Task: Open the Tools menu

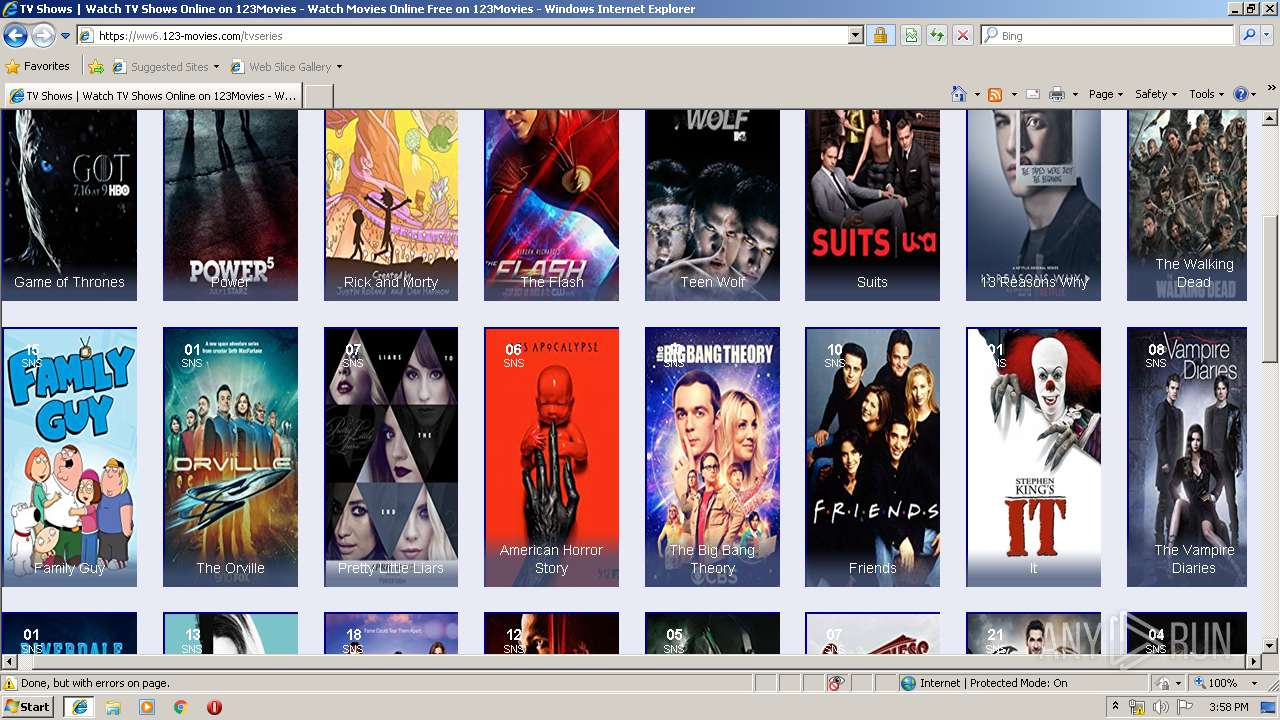Action: click(1206, 94)
